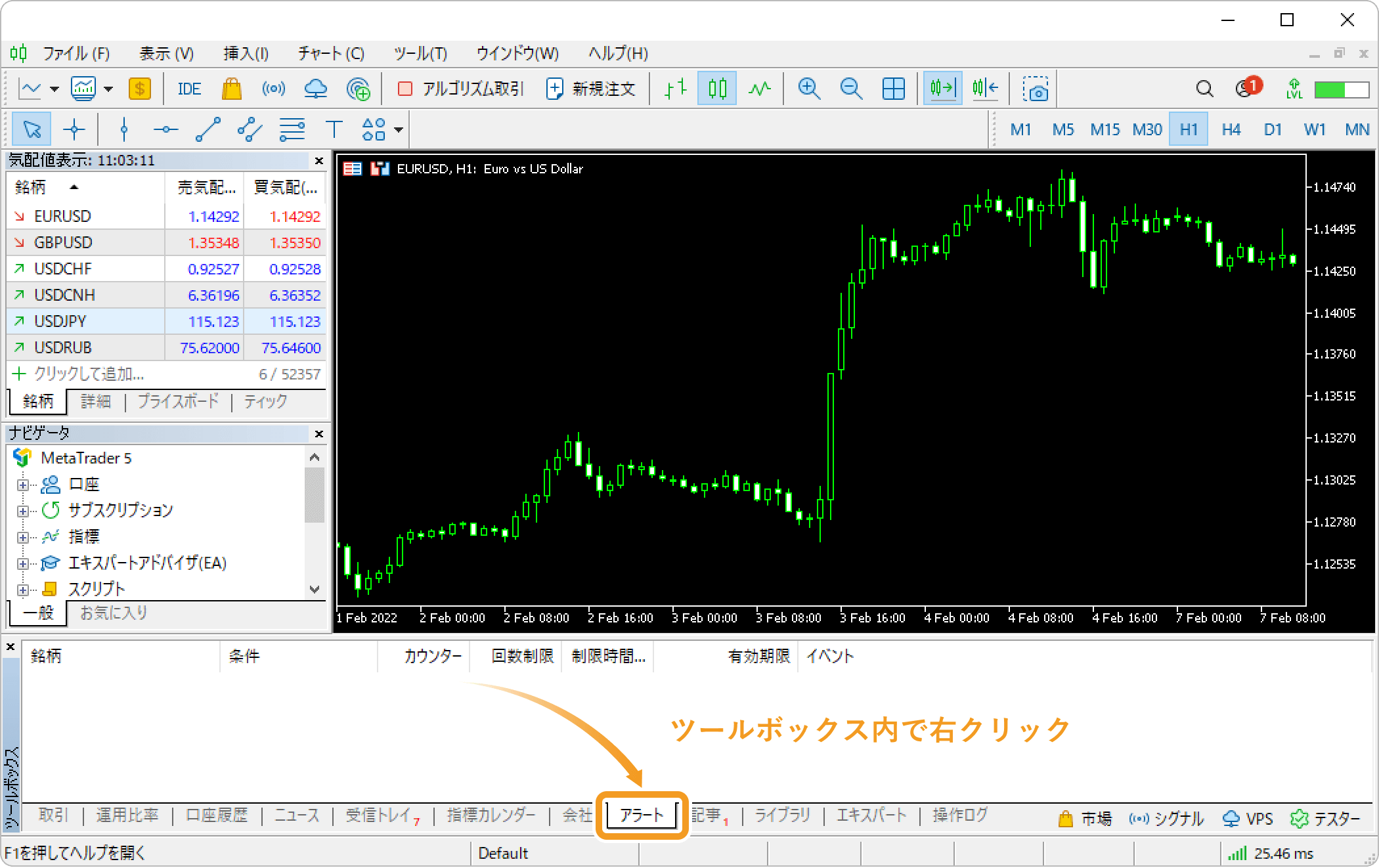The image size is (1379, 868).
Task: Switch to the アラート (Alerts) tab
Action: (641, 812)
